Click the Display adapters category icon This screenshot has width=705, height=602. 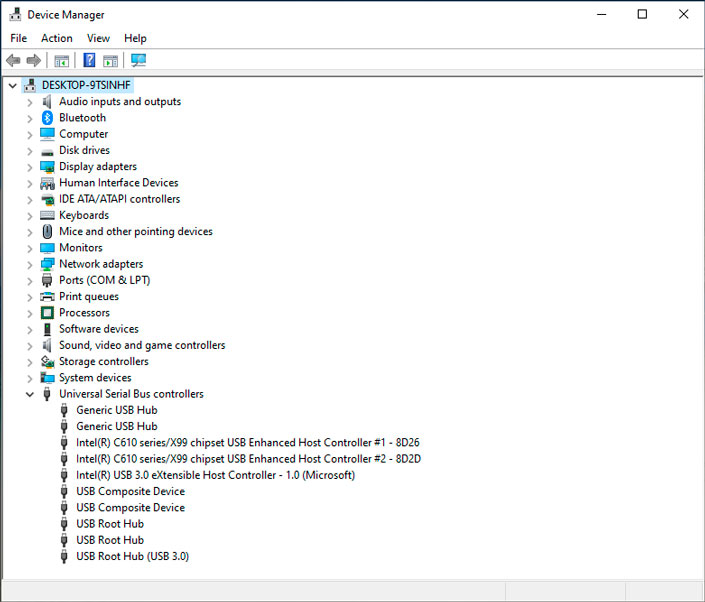(47, 167)
